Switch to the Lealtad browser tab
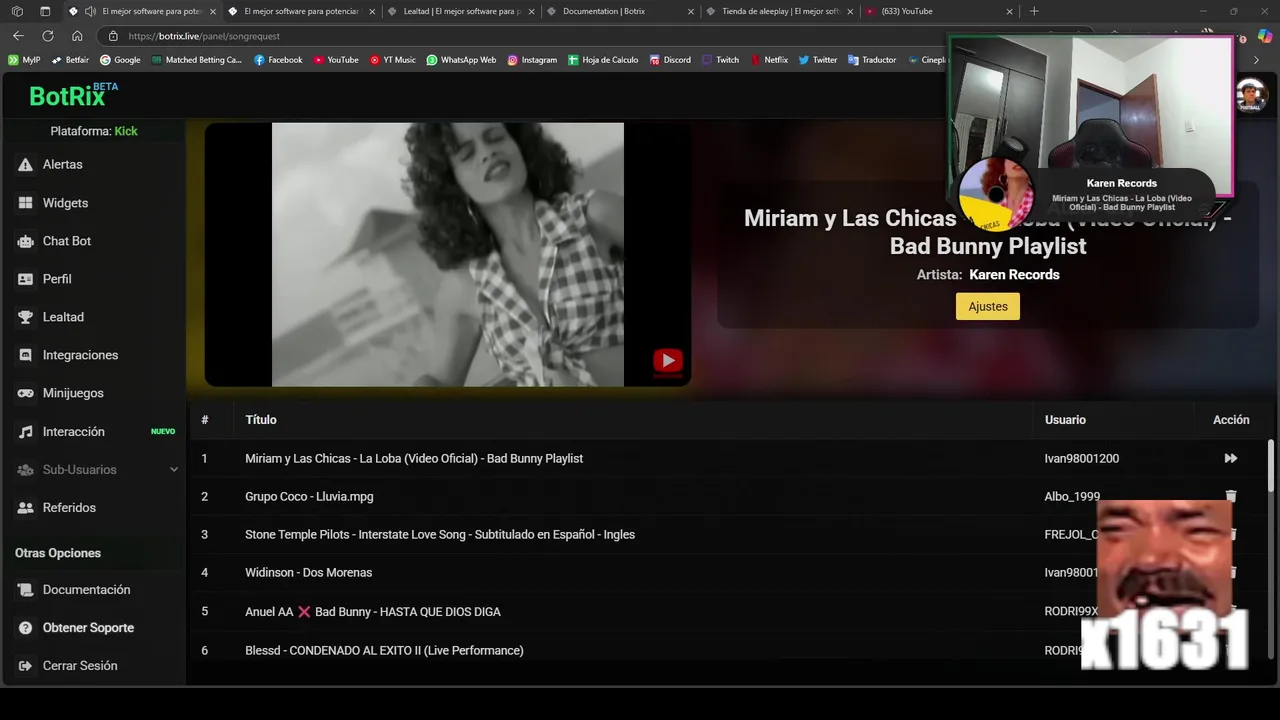 pos(460,11)
